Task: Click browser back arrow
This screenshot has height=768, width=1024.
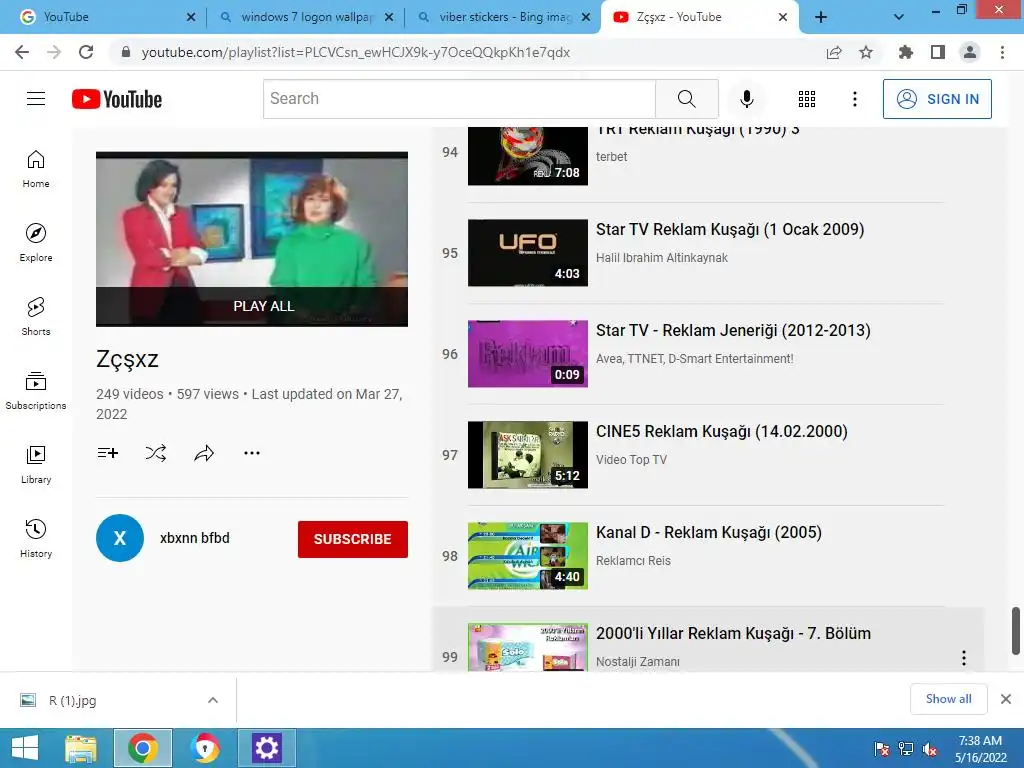Action: point(22,52)
